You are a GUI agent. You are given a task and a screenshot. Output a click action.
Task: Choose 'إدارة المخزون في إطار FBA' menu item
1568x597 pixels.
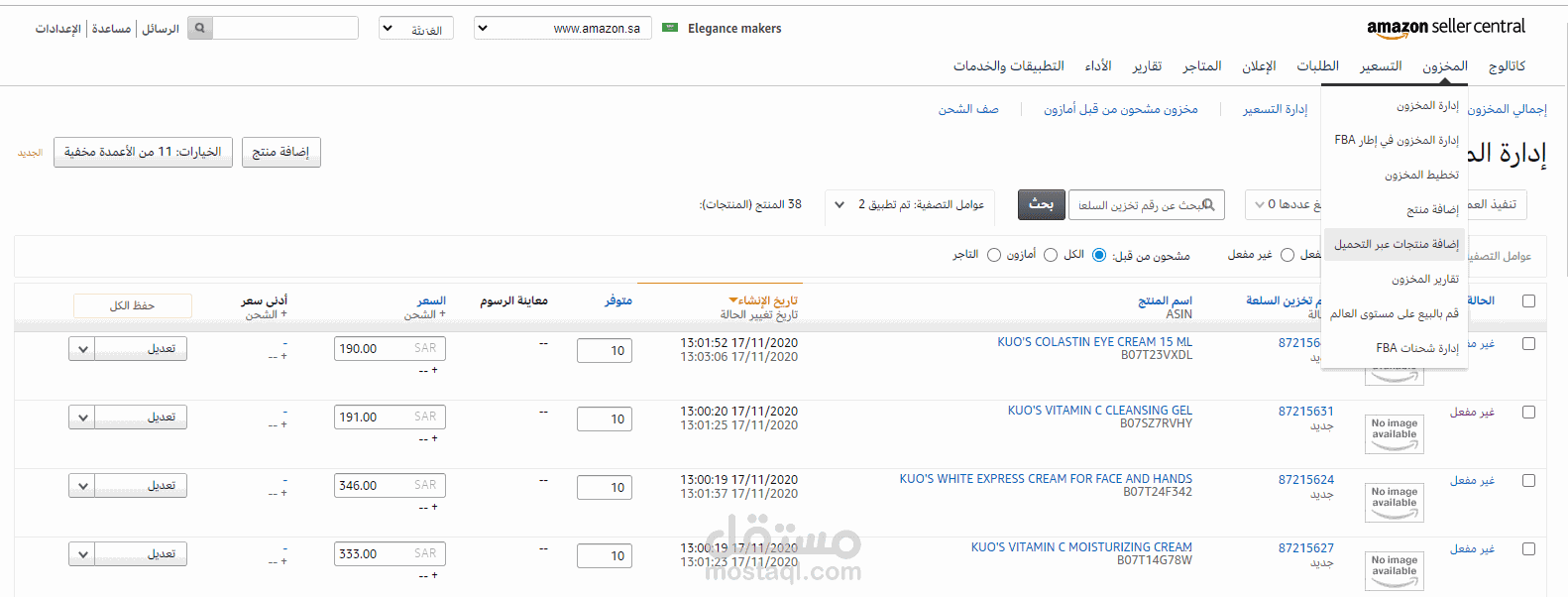point(1397,140)
